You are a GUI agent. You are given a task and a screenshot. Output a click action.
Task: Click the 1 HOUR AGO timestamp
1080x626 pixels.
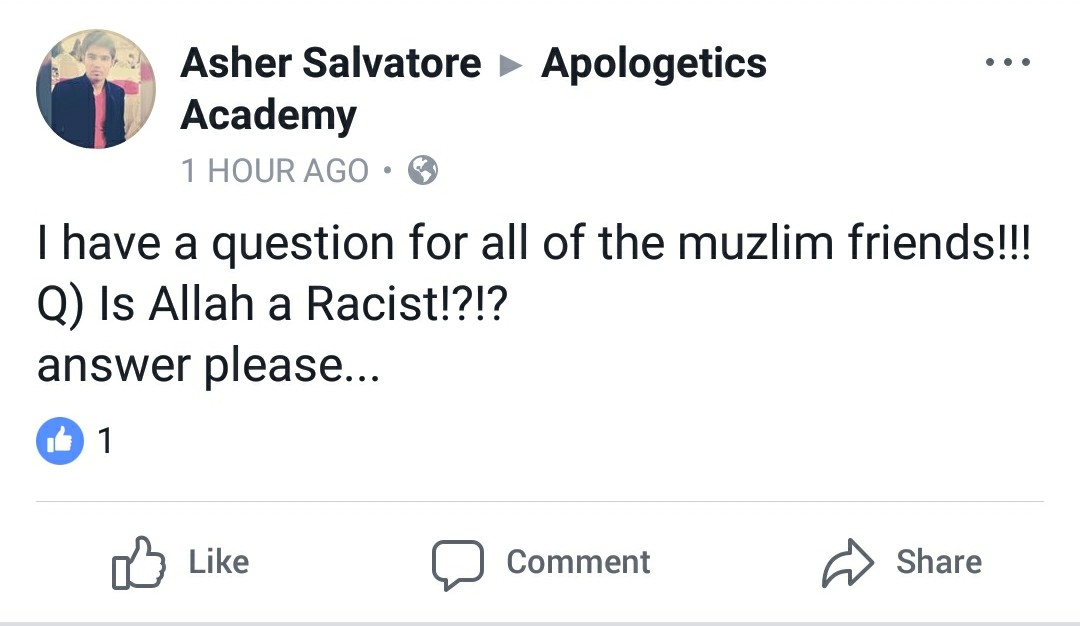(275, 172)
